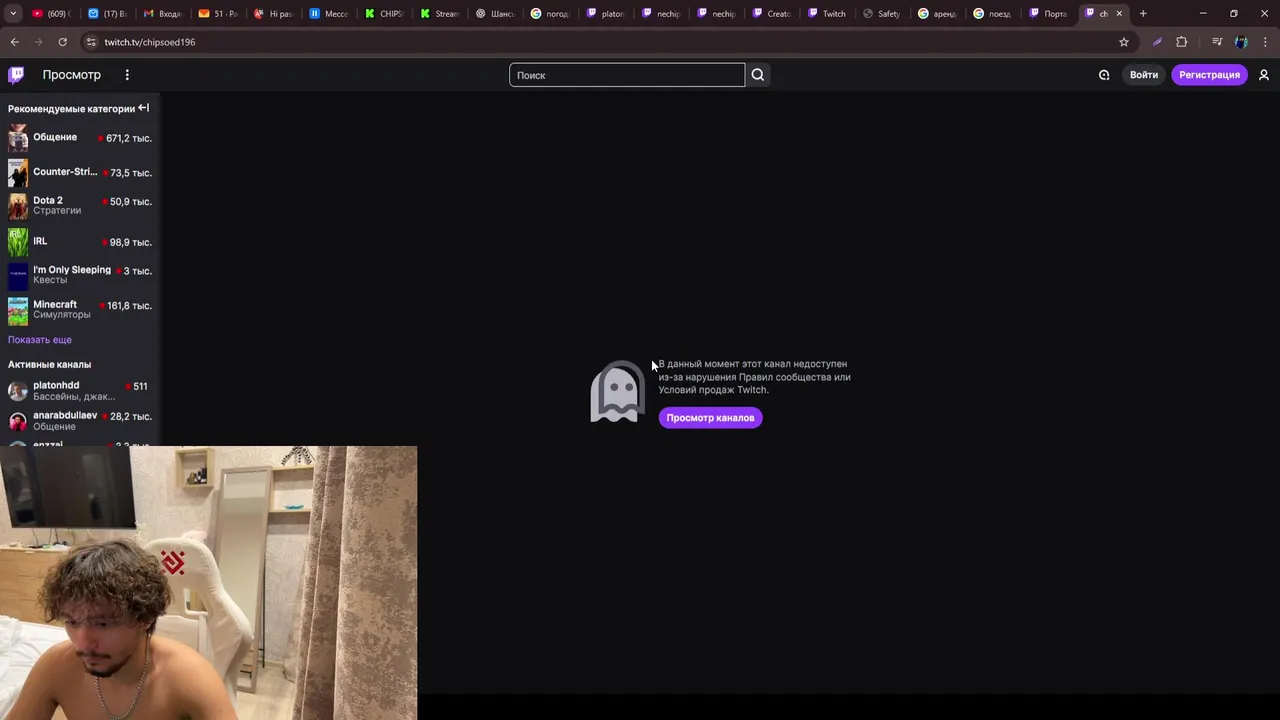Bookmark this page with the star icon
Image resolution: width=1280 pixels, height=720 pixels.
[x=1124, y=42]
